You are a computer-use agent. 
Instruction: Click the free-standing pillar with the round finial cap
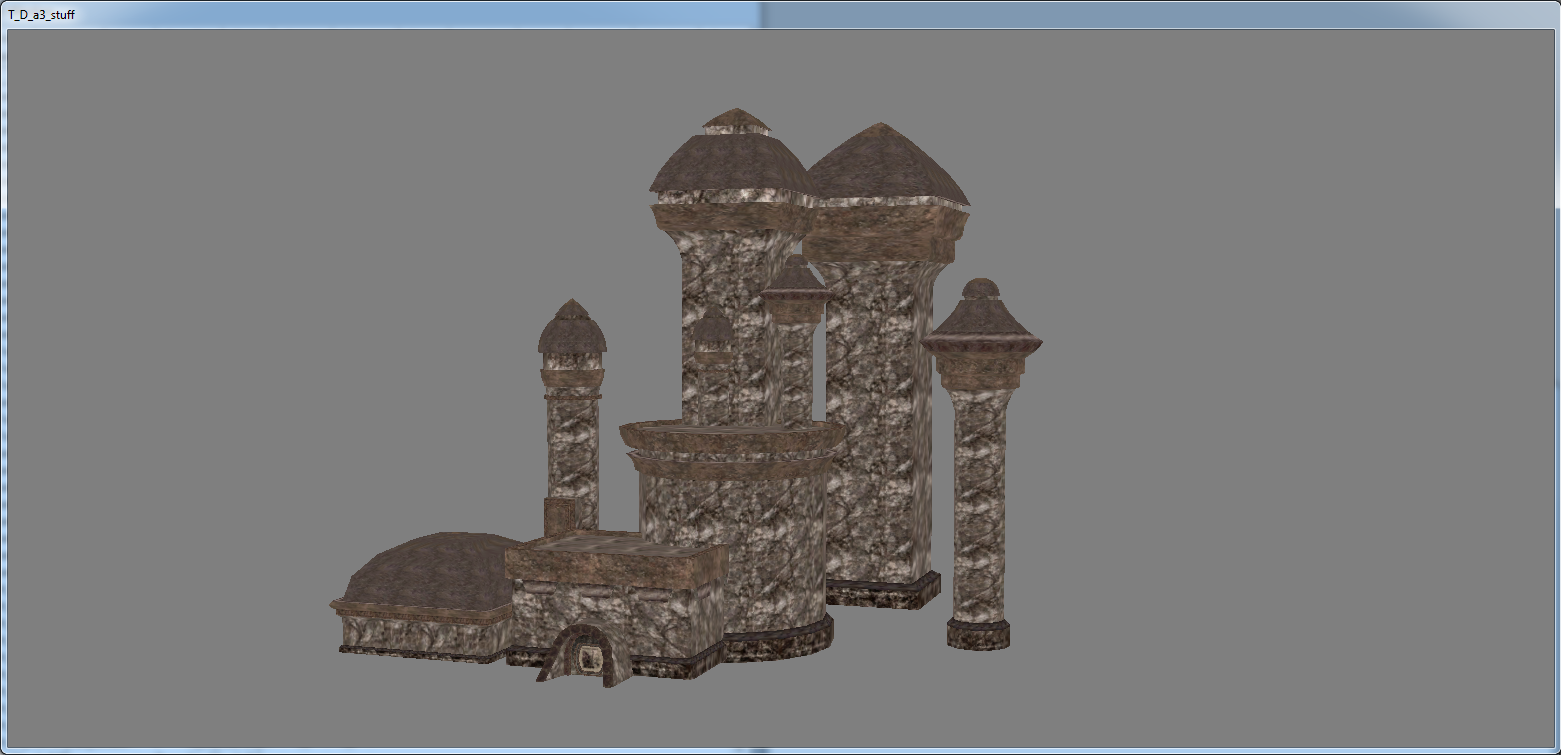[980, 464]
